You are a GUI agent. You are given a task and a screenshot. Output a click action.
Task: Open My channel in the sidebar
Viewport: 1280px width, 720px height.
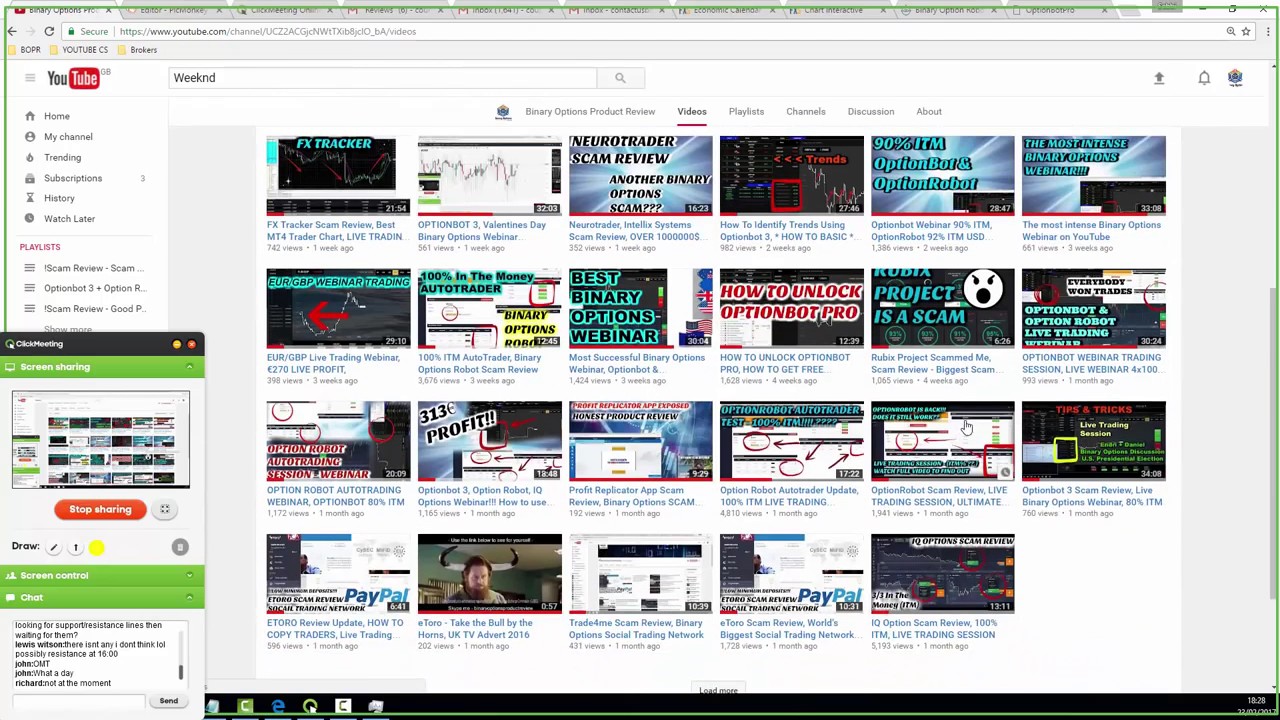(68, 137)
